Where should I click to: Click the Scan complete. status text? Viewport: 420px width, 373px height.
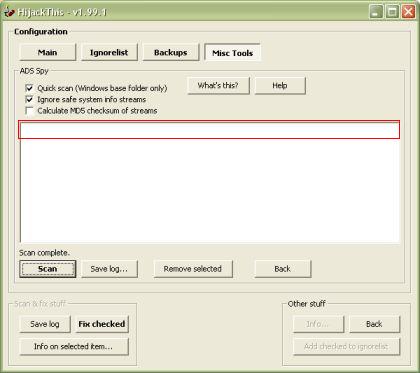click(x=44, y=253)
